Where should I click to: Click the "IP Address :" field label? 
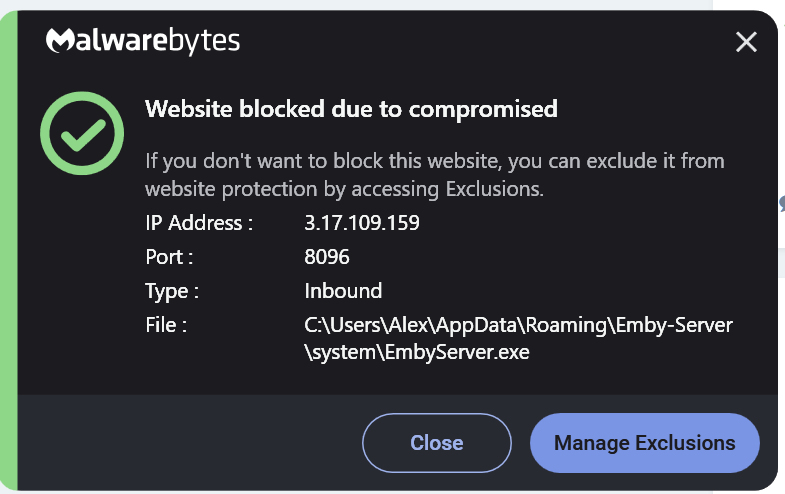199,223
